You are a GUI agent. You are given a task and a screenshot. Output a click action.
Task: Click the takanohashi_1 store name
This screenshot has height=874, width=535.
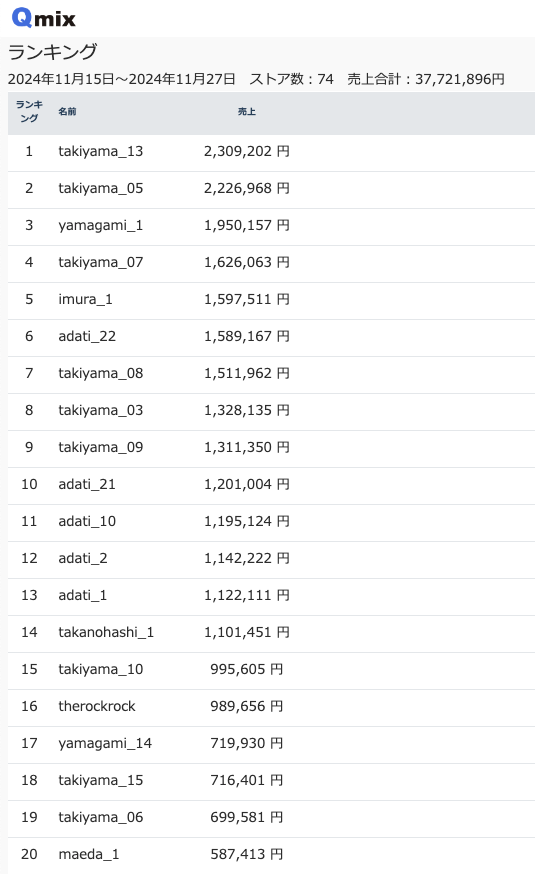pos(106,632)
